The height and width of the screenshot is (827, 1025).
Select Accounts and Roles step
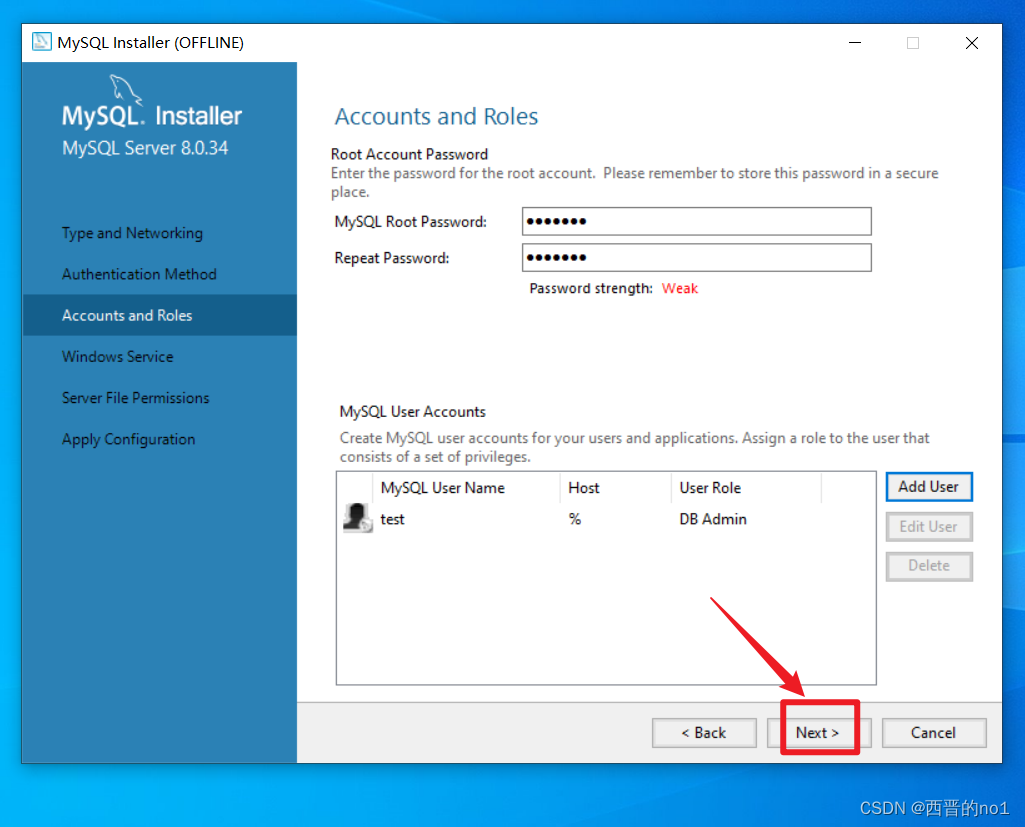click(x=160, y=315)
